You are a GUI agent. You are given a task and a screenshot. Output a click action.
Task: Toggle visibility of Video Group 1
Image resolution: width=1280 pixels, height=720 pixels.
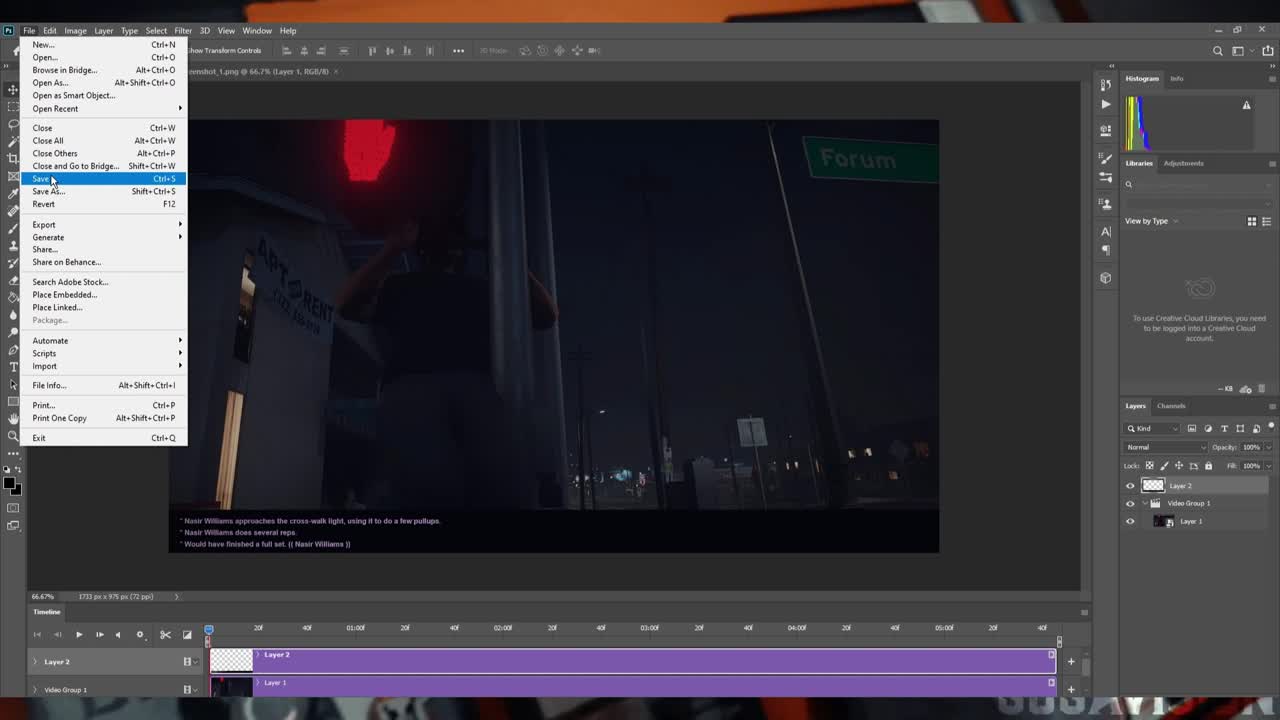coord(1130,503)
